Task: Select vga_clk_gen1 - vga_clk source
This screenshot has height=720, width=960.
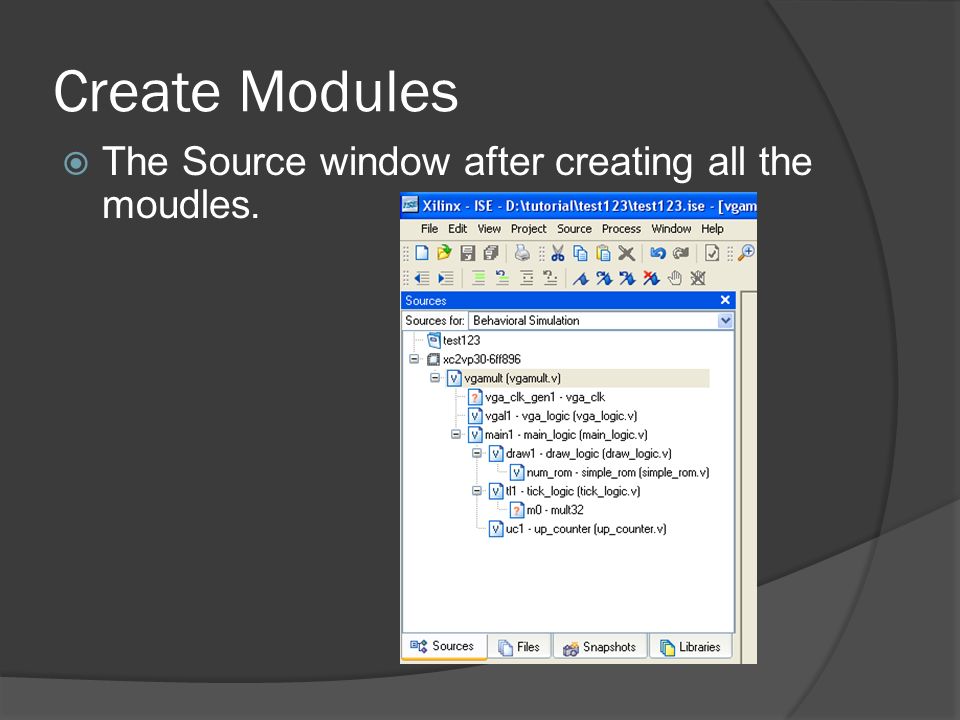Action: pos(536,397)
